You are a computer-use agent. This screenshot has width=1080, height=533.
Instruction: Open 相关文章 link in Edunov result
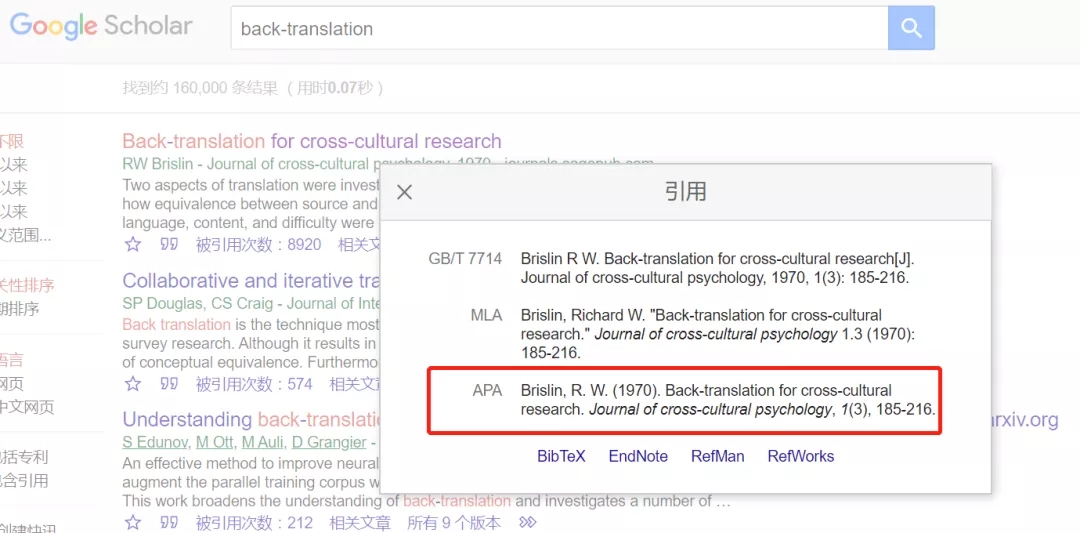[x=360, y=522]
